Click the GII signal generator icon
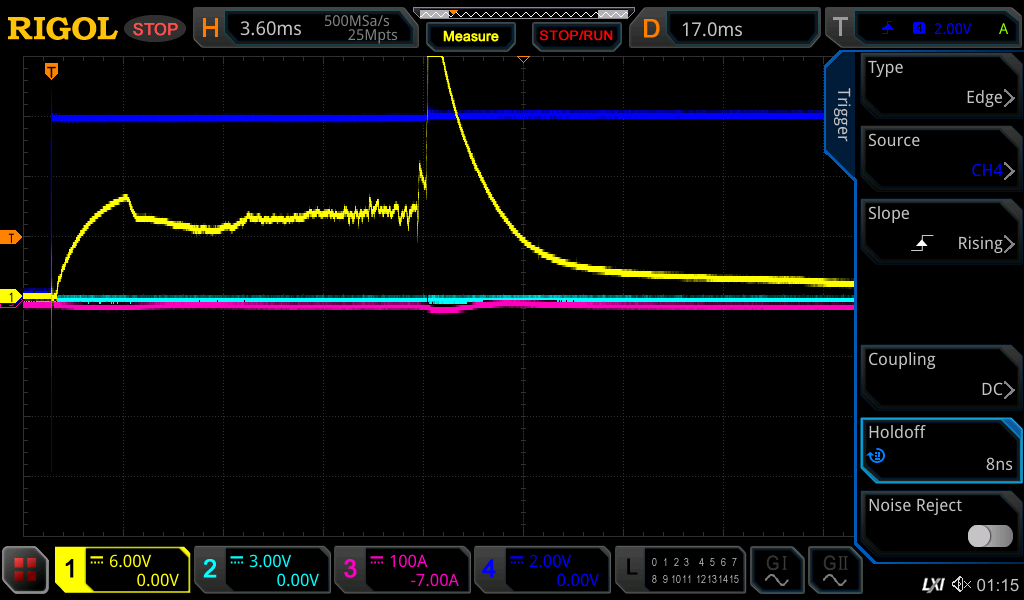This screenshot has width=1024, height=600. tap(834, 570)
